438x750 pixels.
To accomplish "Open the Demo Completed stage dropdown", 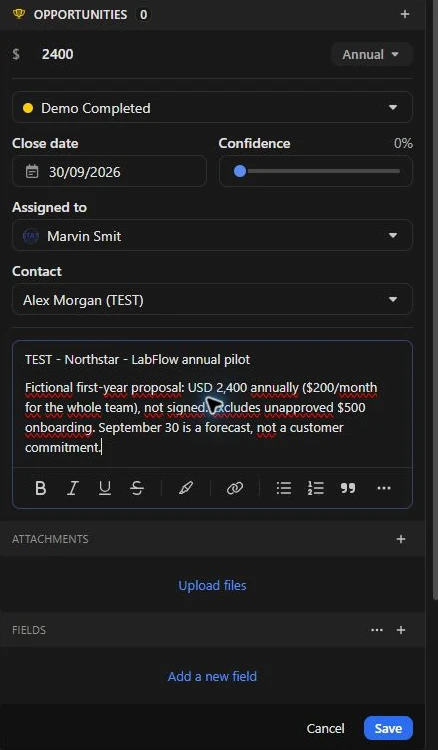I will [x=212, y=108].
